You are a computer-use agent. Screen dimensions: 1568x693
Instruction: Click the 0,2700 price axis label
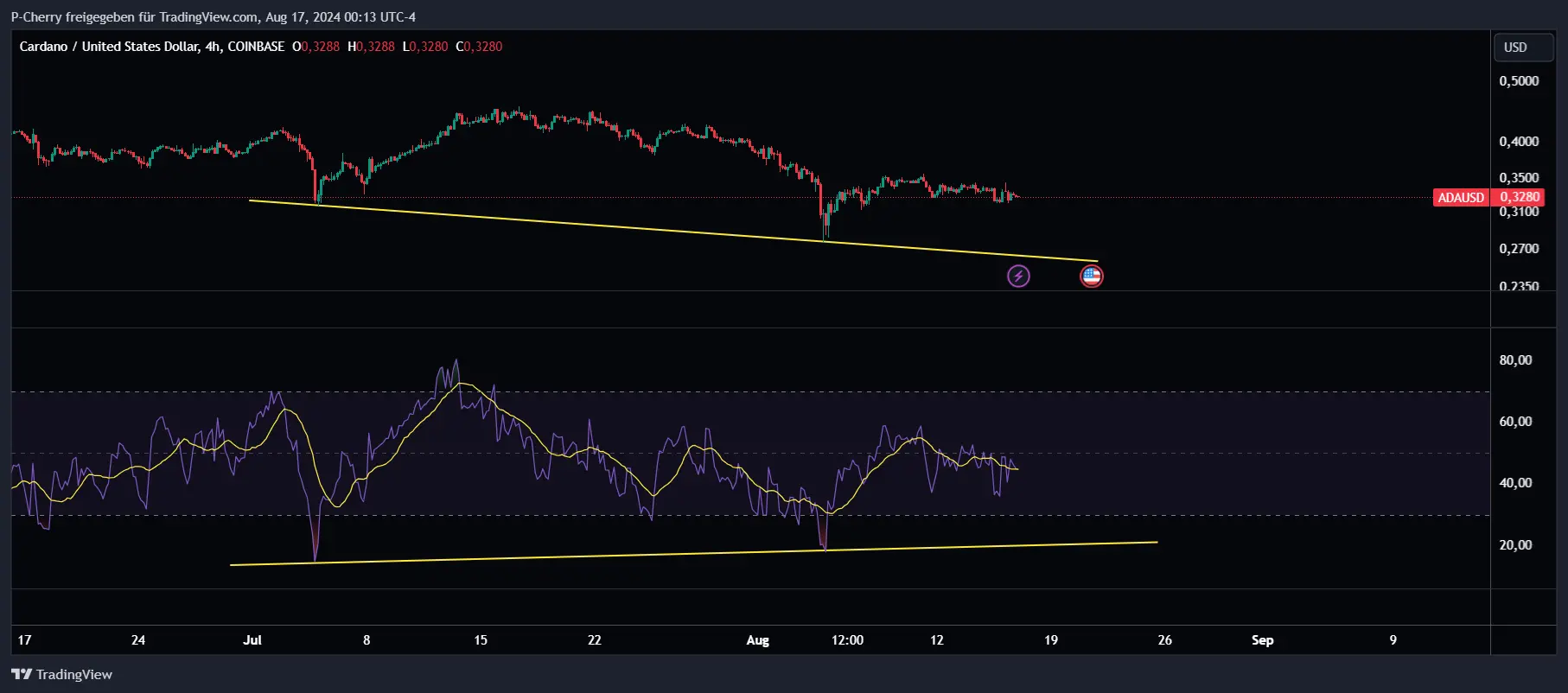pos(1519,248)
